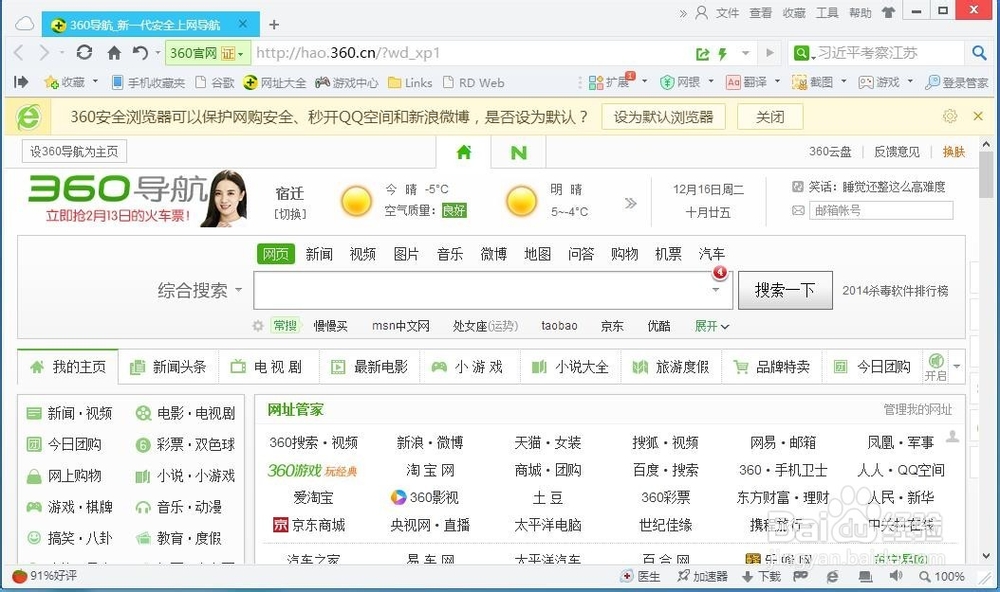Screen dimensions: 1000x592
Task: Click the accelerator (加速器) icon in status bar
Action: (x=703, y=577)
